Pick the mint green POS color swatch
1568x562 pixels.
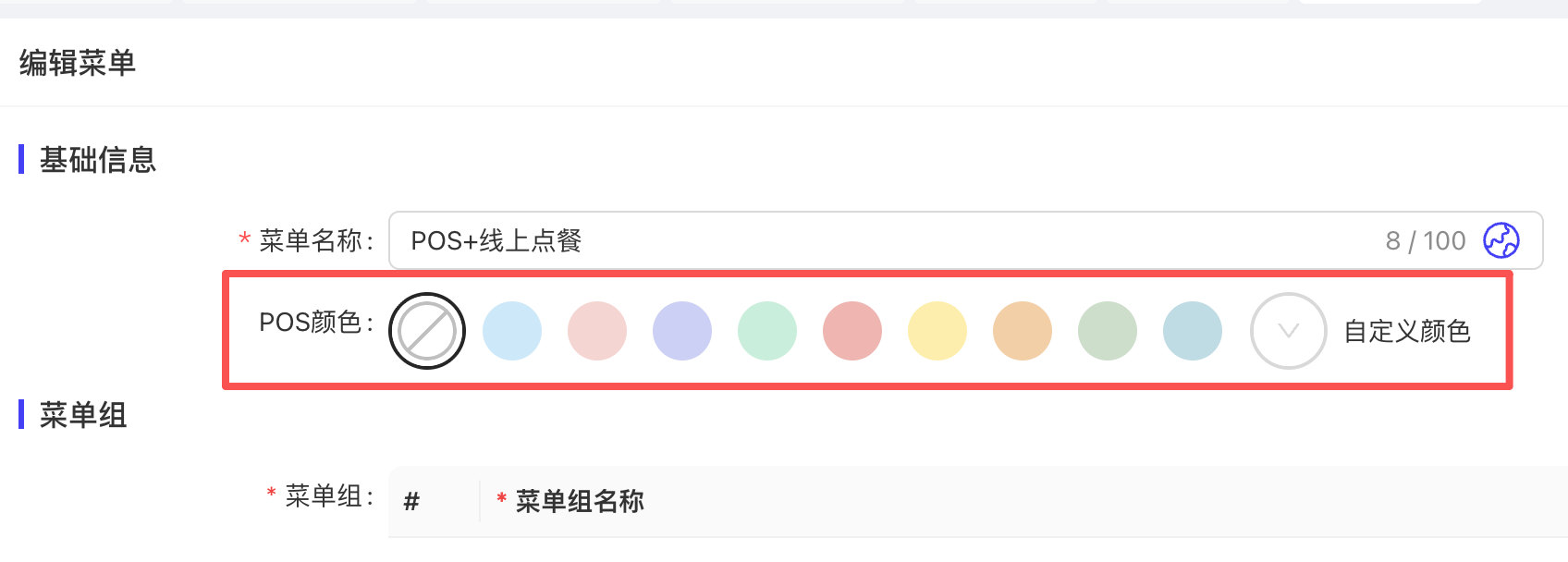pyautogui.click(x=767, y=331)
